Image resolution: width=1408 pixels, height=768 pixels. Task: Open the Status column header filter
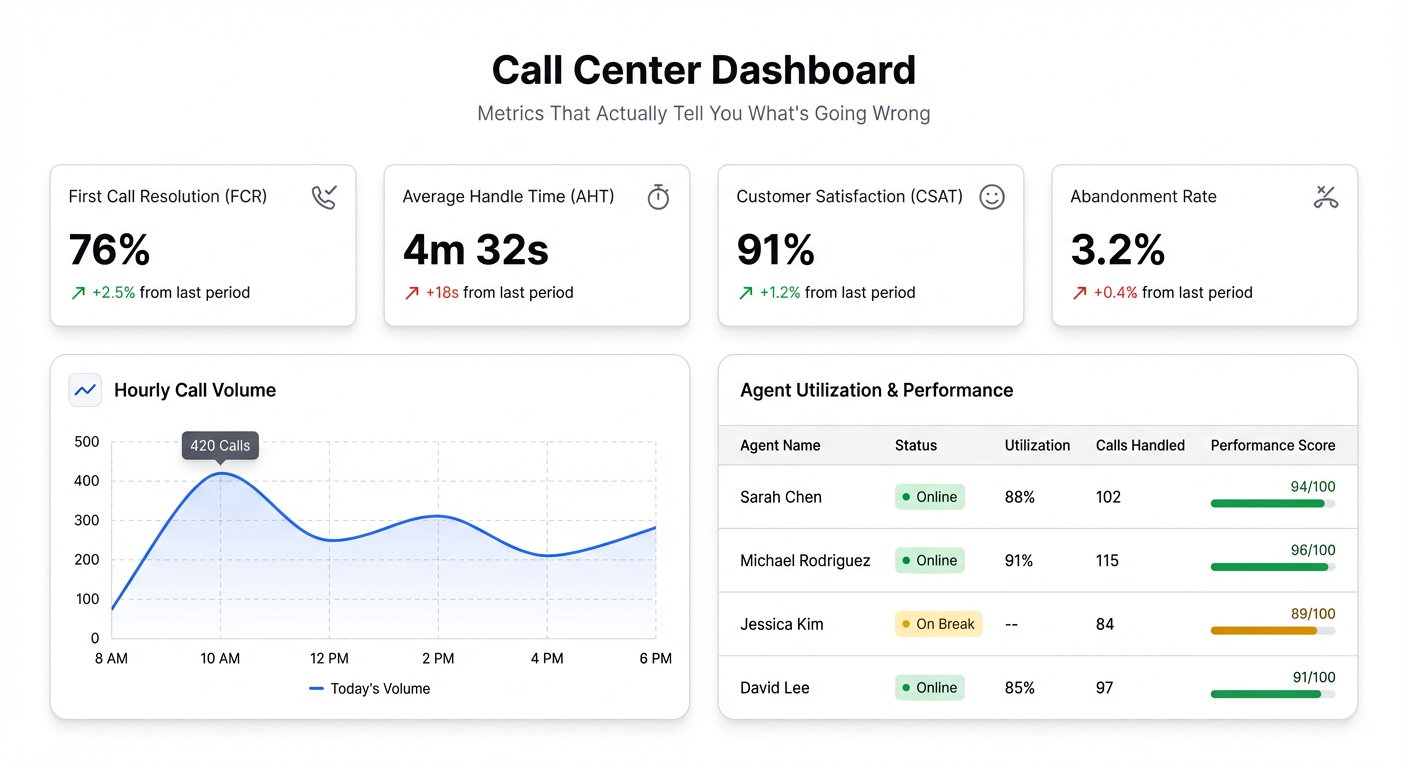915,445
